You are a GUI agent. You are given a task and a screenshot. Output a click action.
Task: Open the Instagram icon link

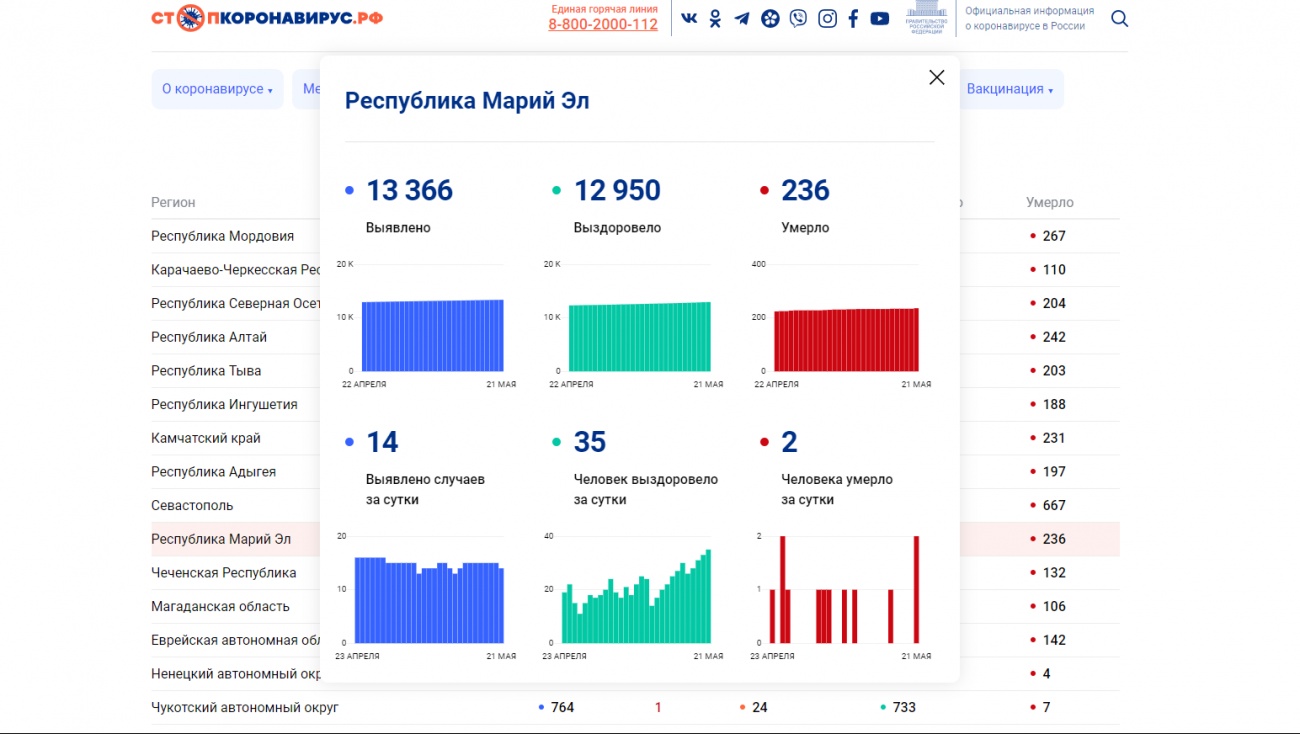click(827, 18)
